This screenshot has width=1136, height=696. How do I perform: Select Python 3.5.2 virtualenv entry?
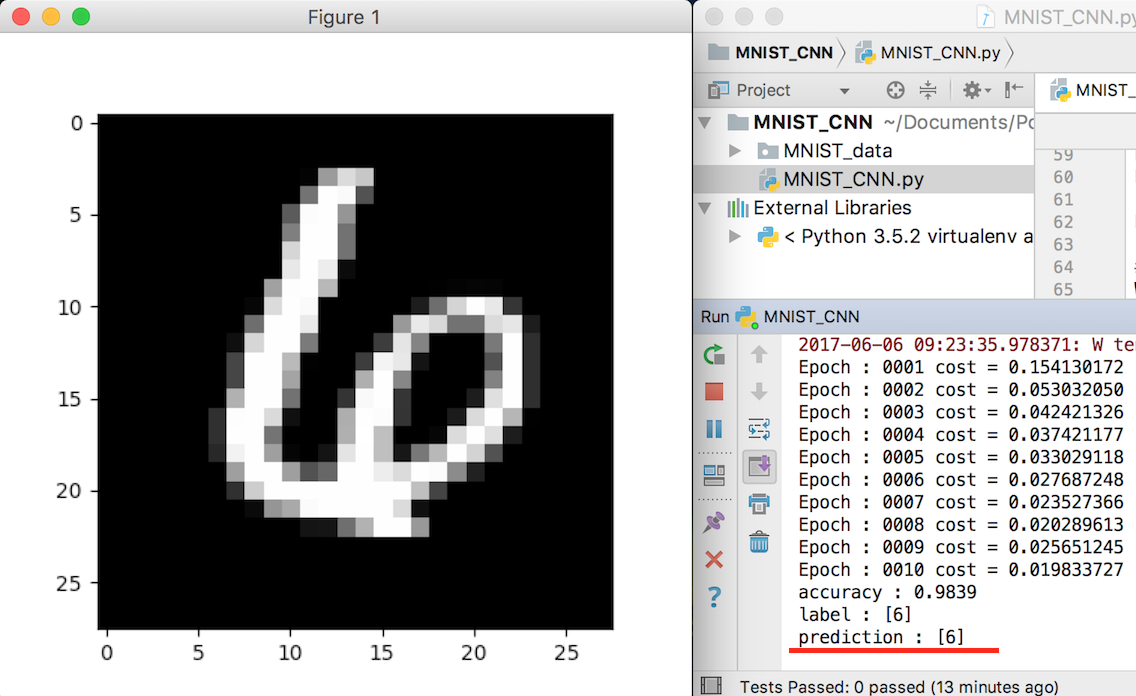pos(864,236)
